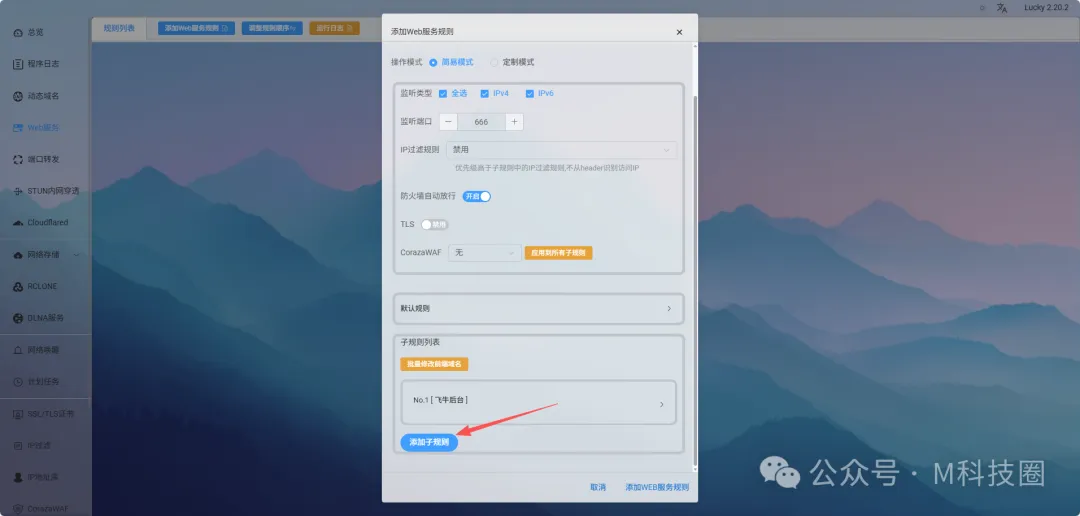Image resolution: width=1080 pixels, height=516 pixels.
Task: Turn off the 防火墙自动放行 switch
Action: tap(477, 196)
